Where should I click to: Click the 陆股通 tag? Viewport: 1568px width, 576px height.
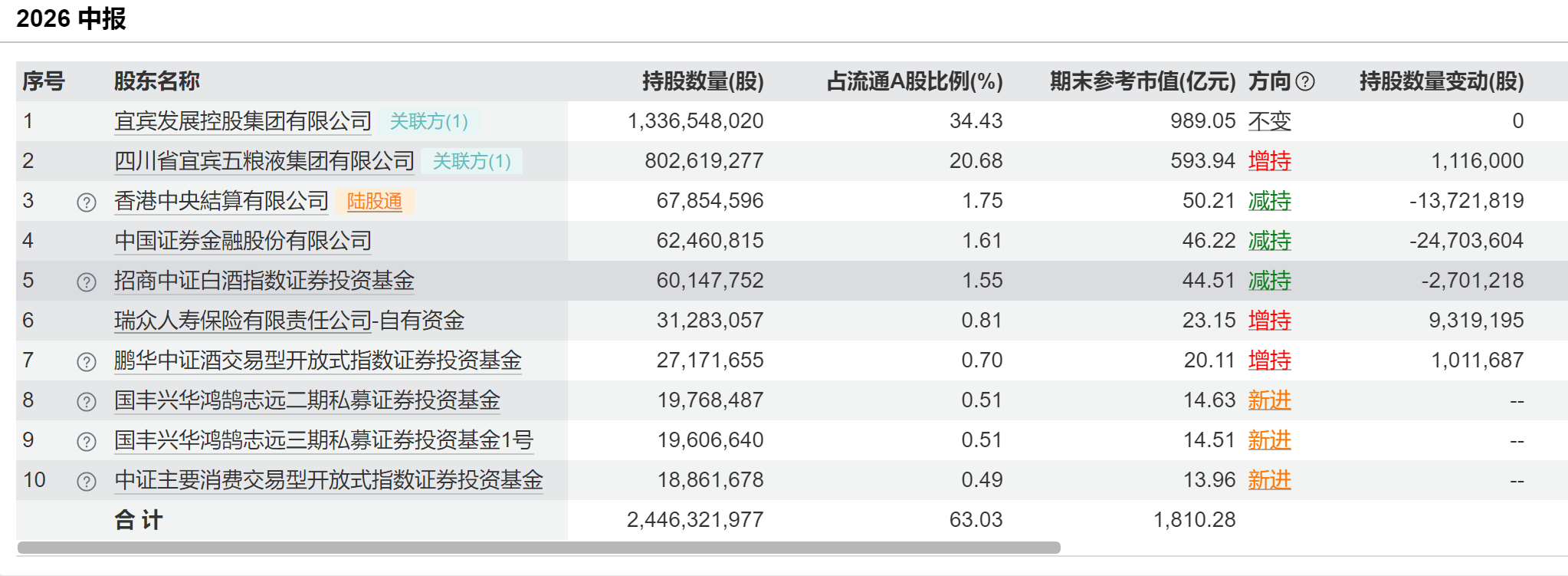(x=375, y=201)
